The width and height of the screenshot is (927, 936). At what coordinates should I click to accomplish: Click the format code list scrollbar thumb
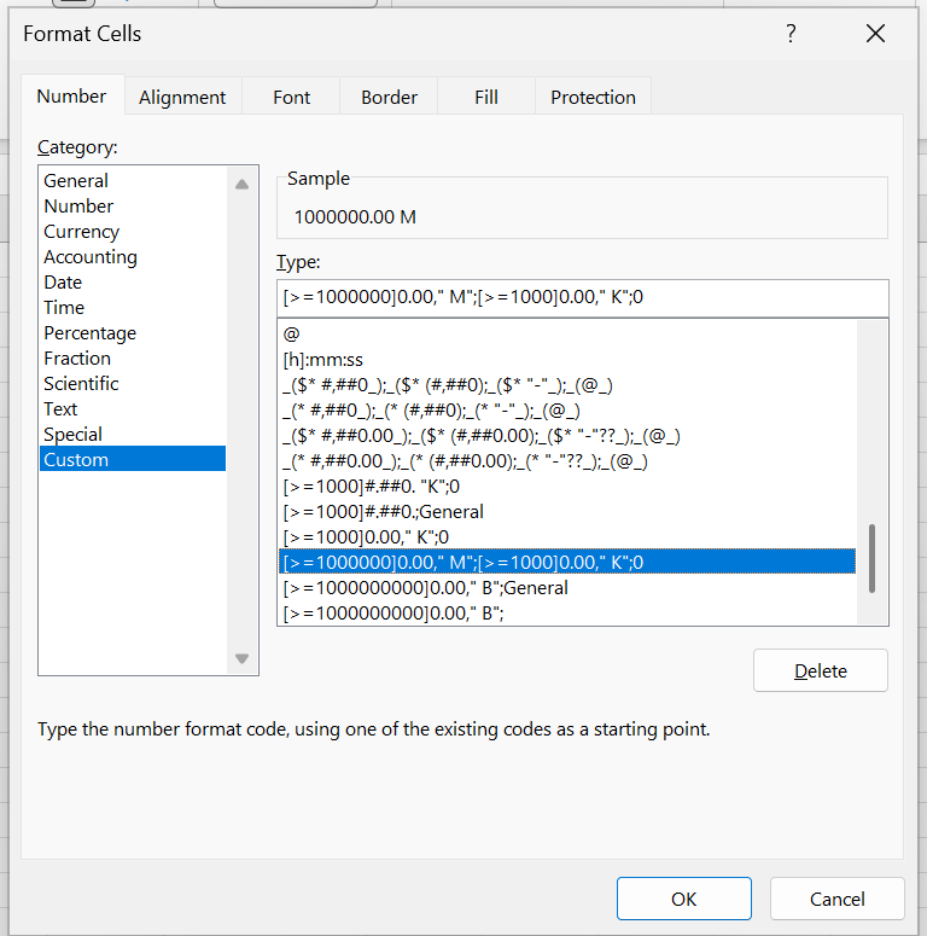tap(871, 558)
